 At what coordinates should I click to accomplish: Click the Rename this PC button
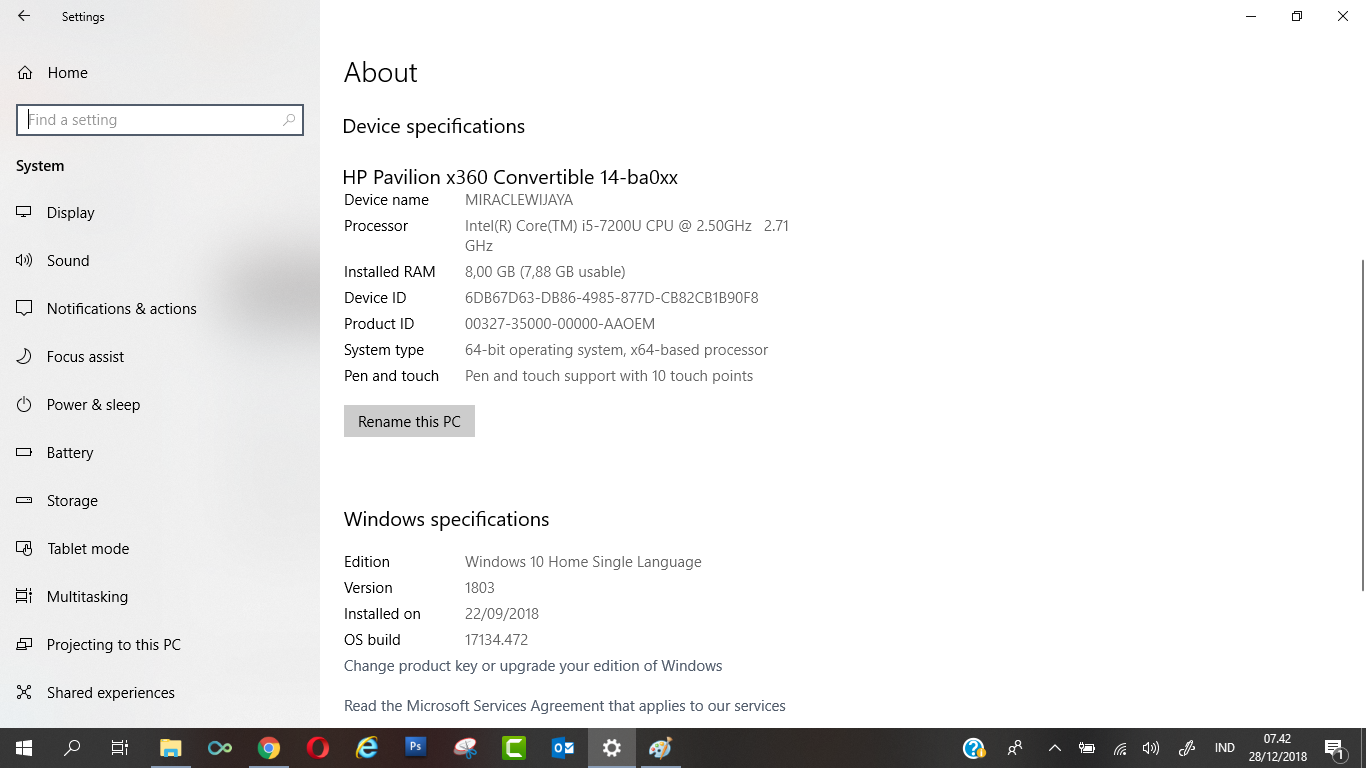tap(409, 421)
